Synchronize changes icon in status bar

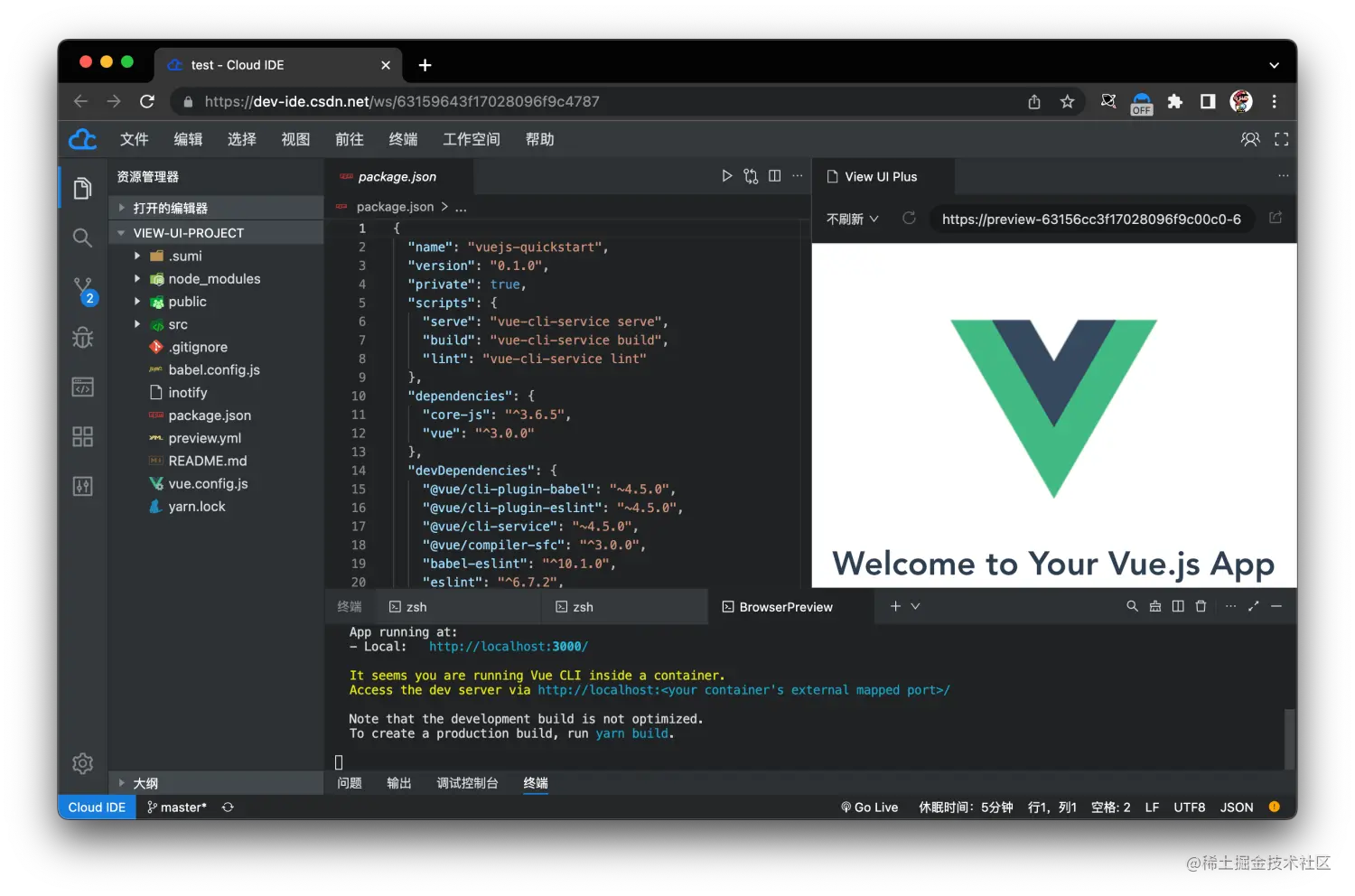[228, 807]
